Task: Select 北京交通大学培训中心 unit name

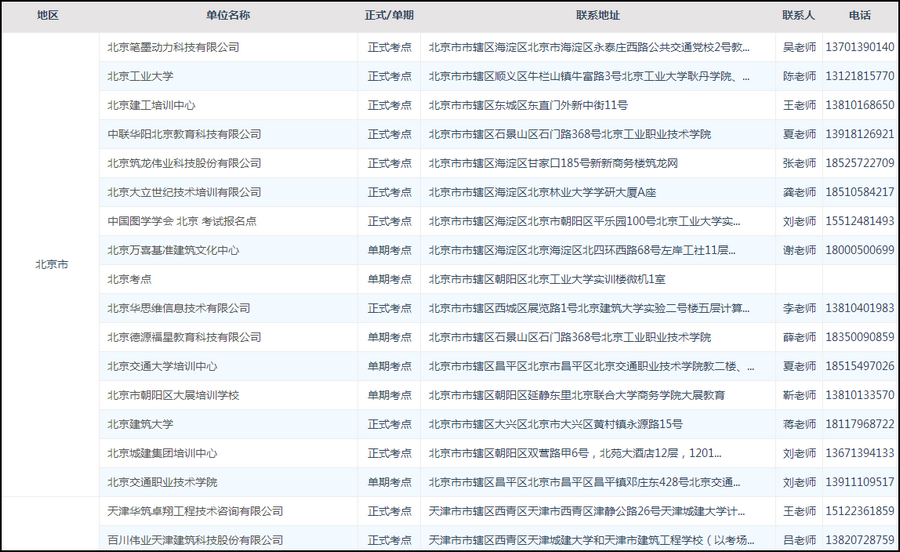Action: pos(162,366)
